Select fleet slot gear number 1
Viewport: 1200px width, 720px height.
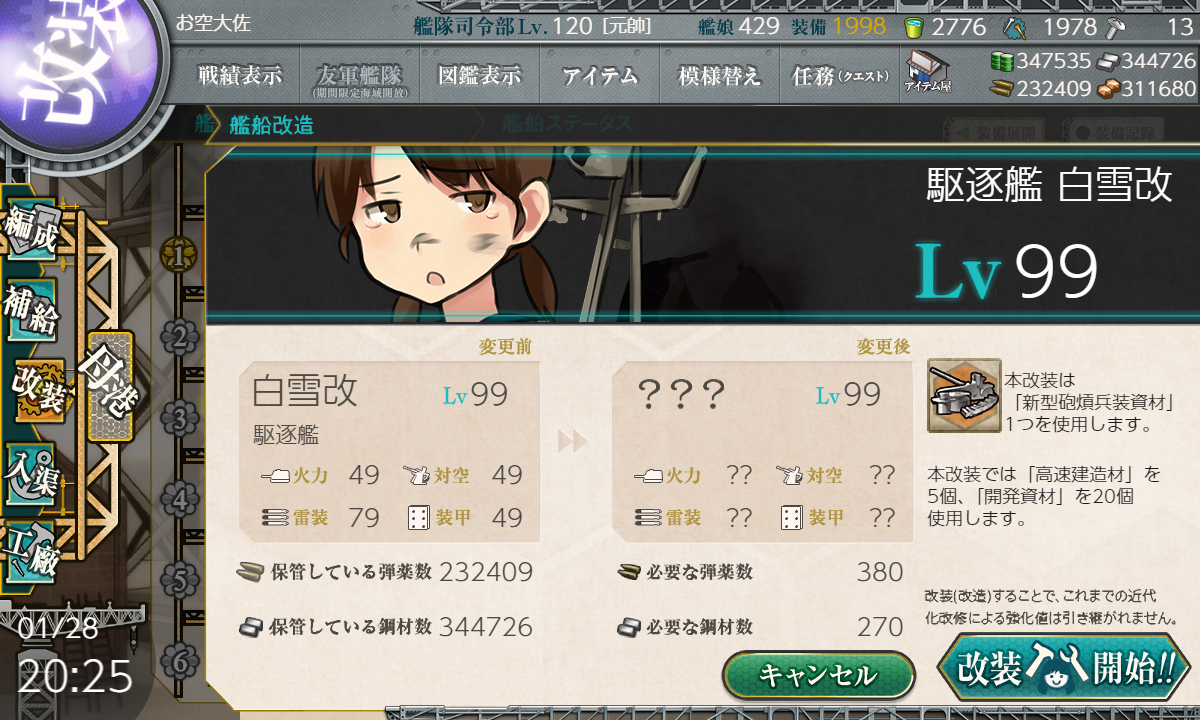click(179, 256)
